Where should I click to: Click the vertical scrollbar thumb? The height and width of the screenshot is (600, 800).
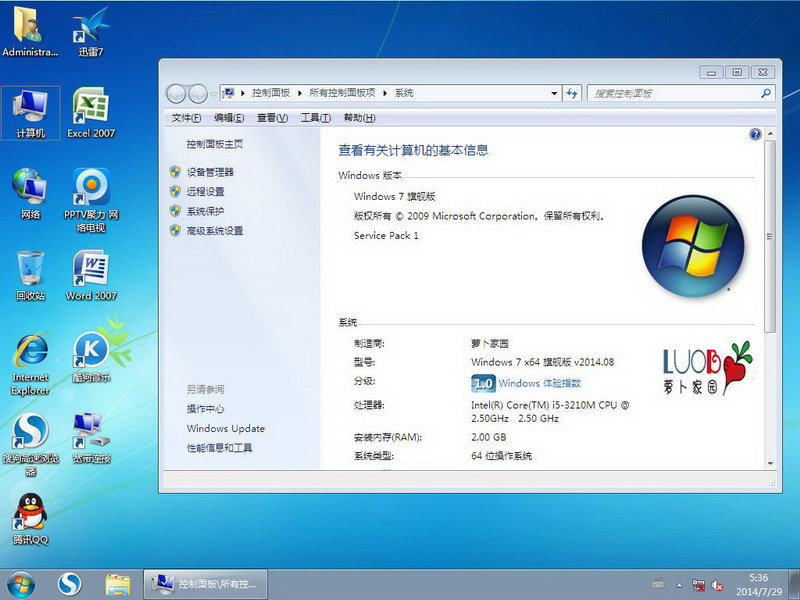click(770, 237)
